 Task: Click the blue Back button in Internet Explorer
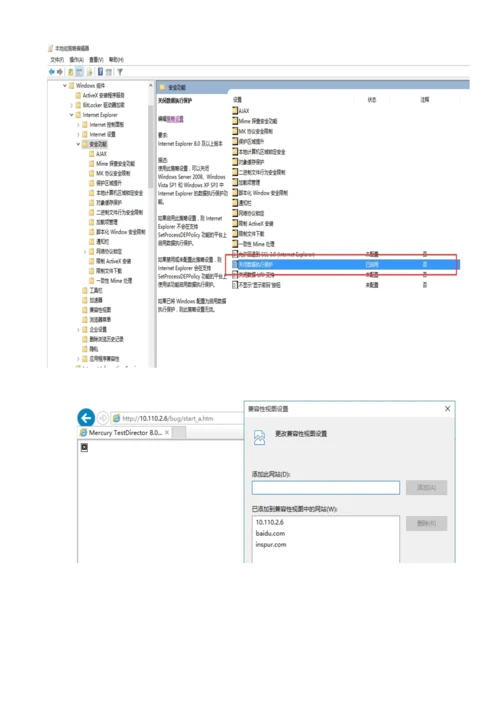pyautogui.click(x=86, y=418)
